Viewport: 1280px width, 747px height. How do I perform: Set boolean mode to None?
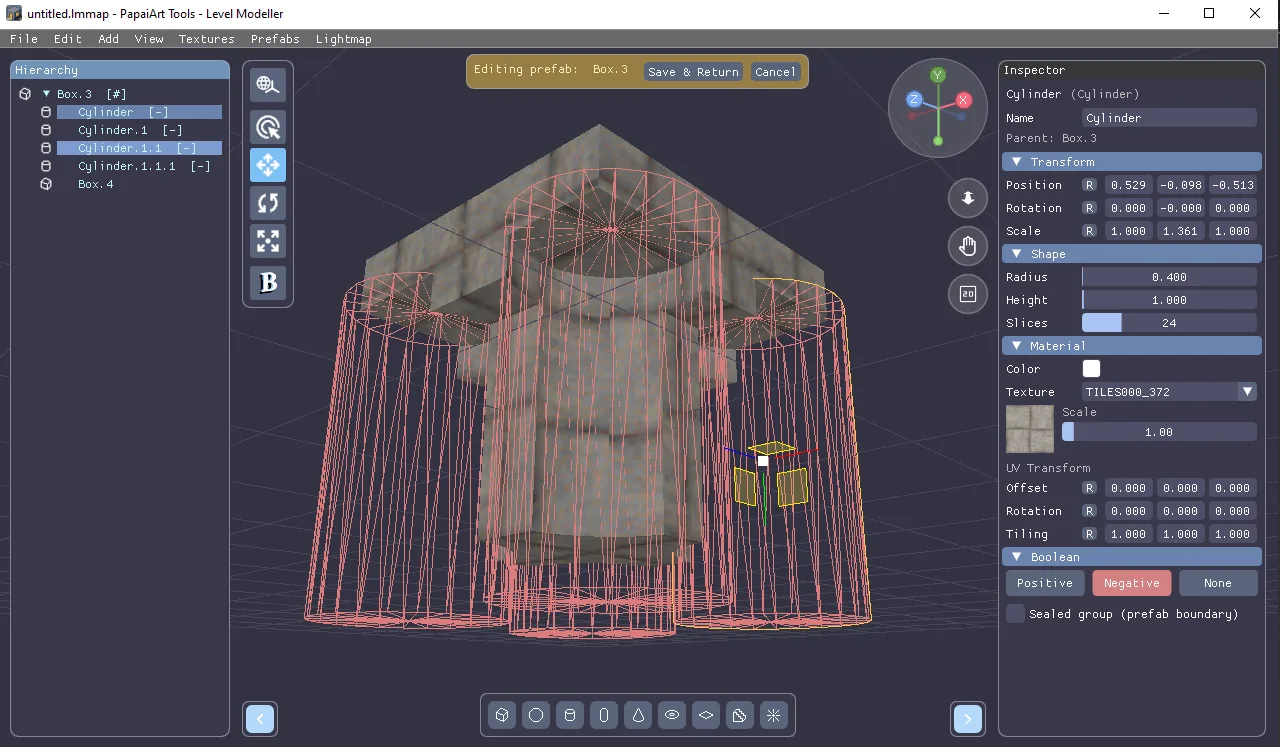1218,583
